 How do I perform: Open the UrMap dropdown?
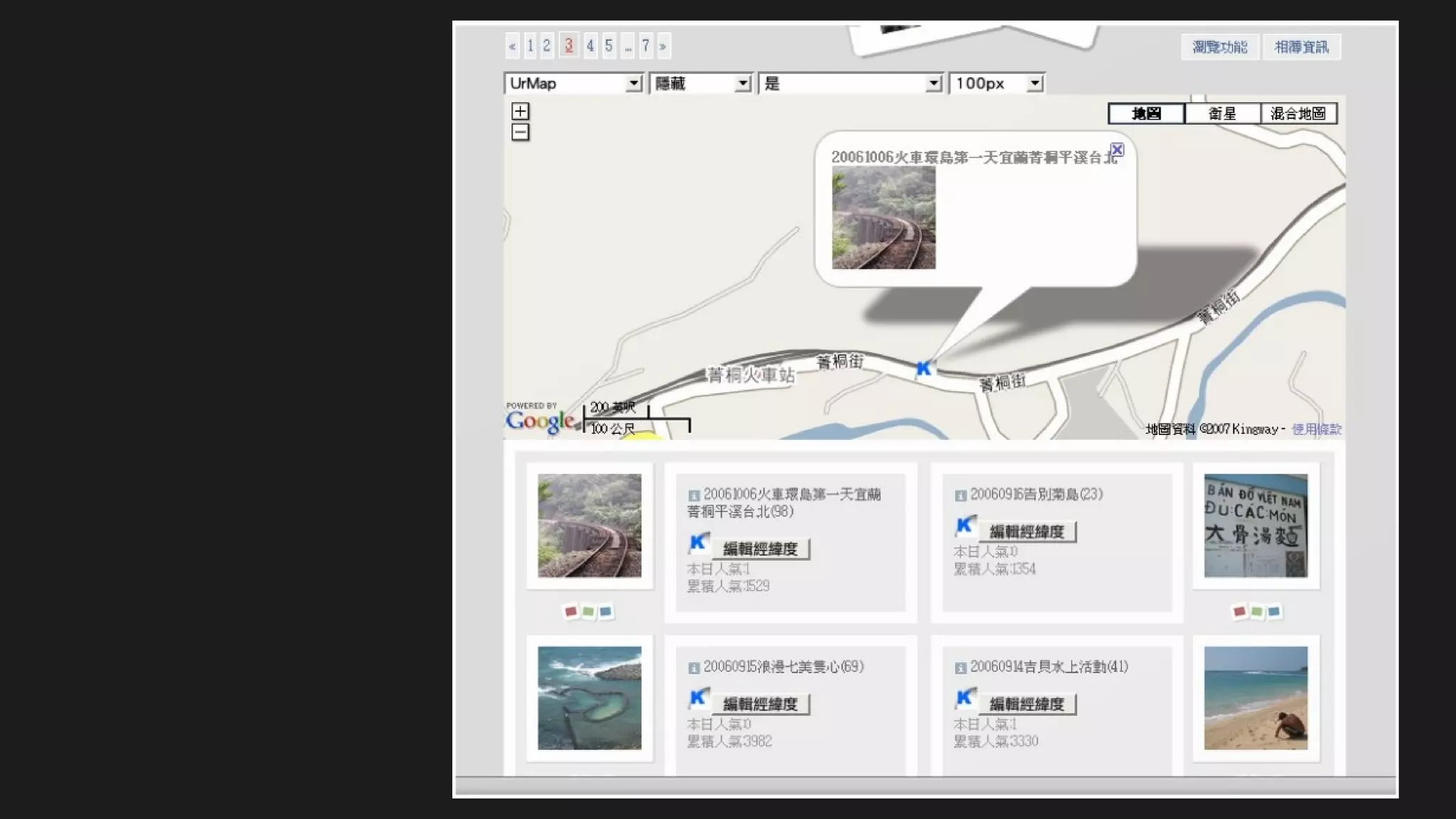[x=633, y=84]
